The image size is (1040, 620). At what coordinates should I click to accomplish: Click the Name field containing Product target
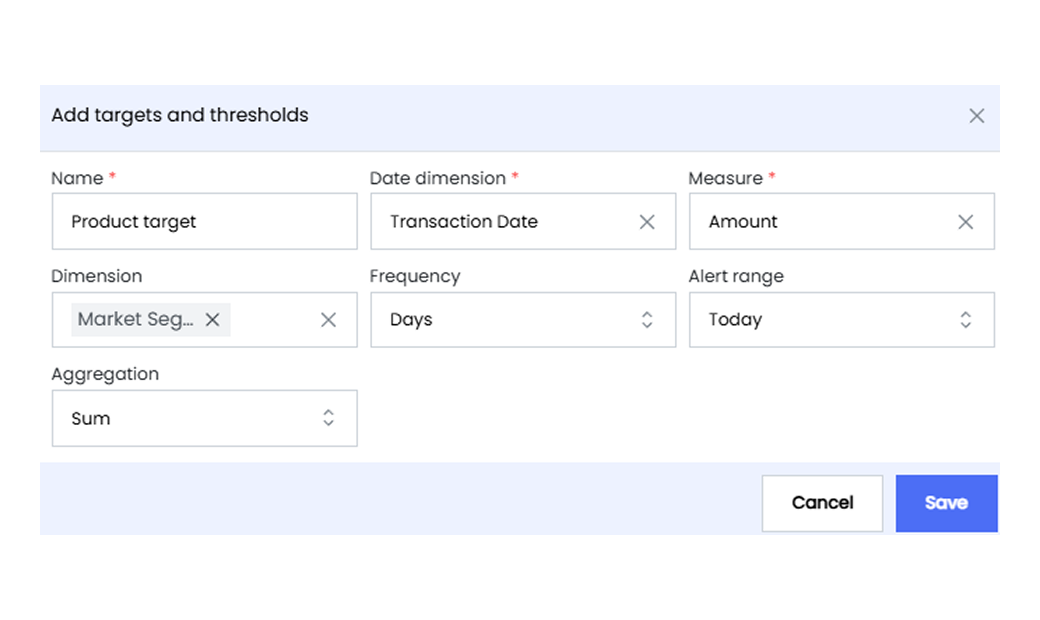pos(204,221)
